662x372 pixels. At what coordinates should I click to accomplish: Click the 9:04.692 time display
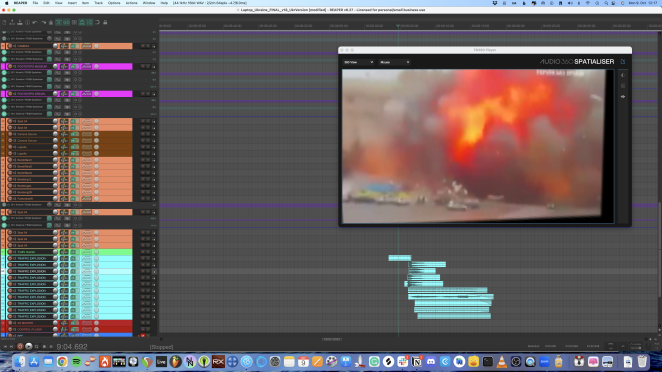point(72,347)
